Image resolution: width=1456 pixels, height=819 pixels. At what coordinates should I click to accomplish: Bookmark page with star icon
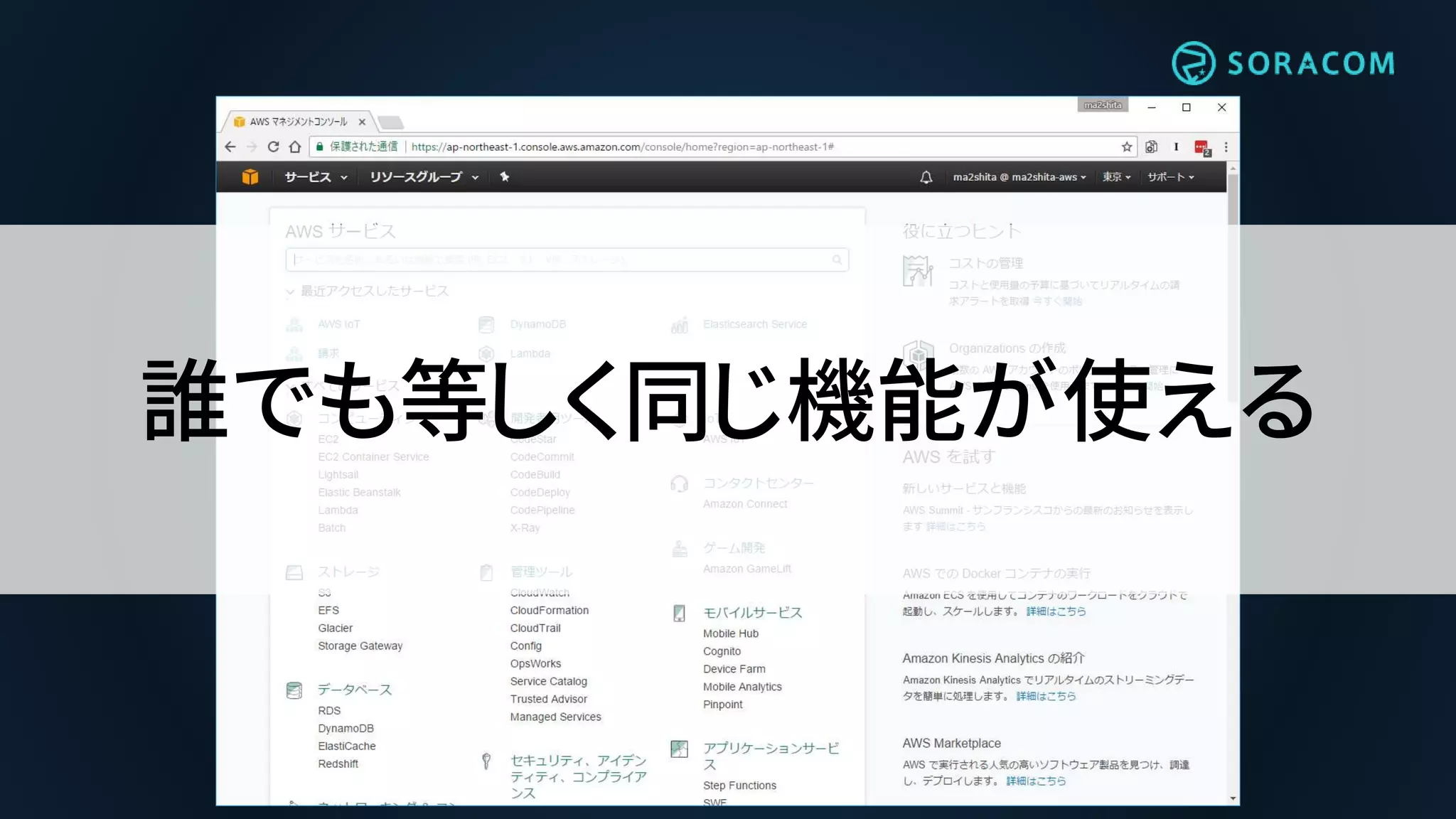coord(1126,147)
